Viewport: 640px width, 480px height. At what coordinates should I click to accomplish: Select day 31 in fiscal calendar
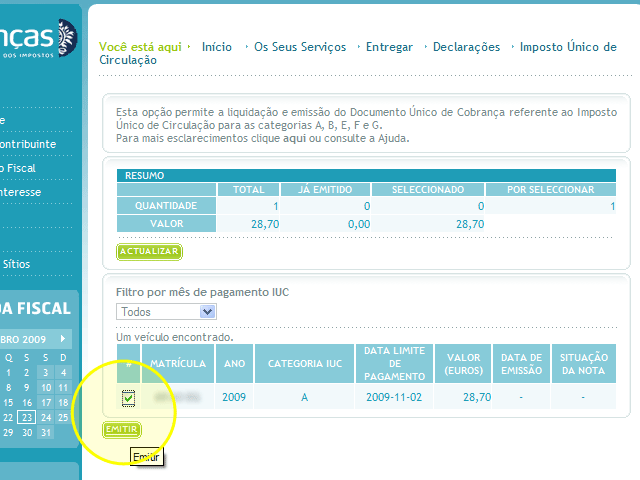click(x=46, y=433)
